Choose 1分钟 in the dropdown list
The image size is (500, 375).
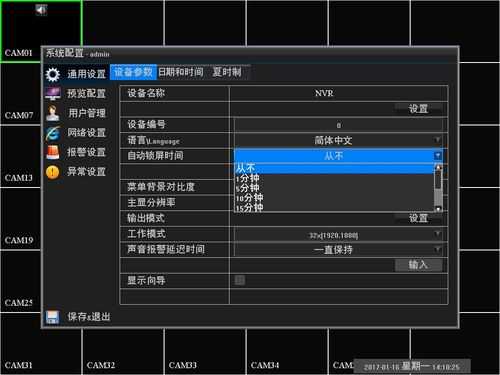334,178
